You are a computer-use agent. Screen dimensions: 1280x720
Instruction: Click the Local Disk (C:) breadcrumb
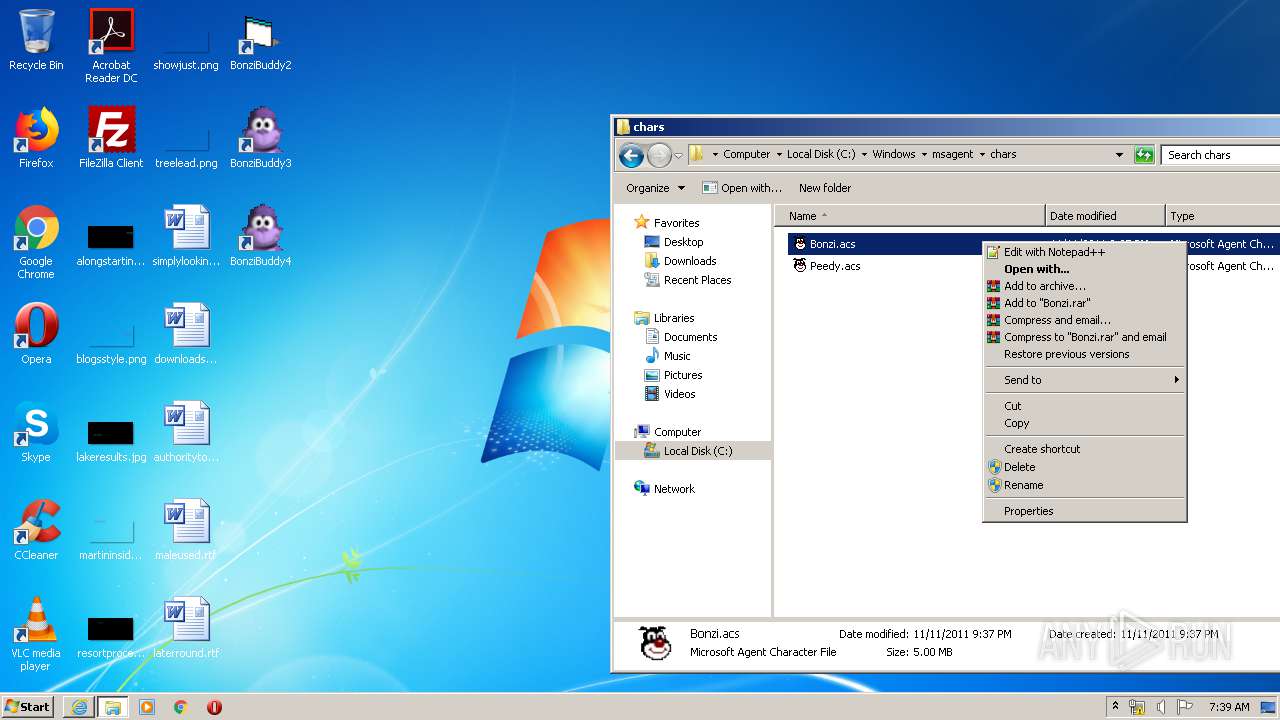tap(822, 155)
